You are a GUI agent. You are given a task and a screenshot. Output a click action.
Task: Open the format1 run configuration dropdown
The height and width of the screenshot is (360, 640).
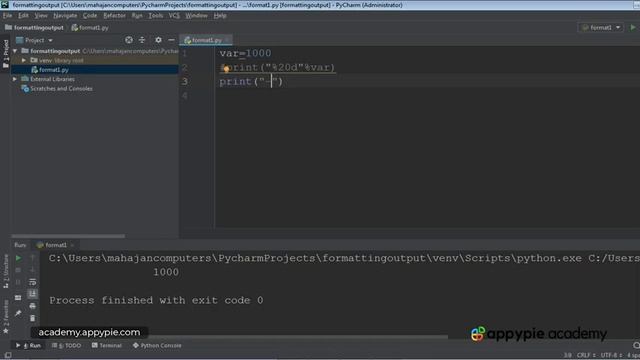(x=601, y=27)
